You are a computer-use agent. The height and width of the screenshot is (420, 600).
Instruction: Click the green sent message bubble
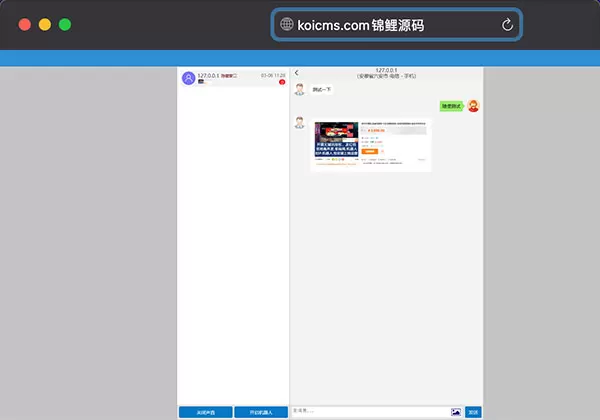(x=451, y=106)
